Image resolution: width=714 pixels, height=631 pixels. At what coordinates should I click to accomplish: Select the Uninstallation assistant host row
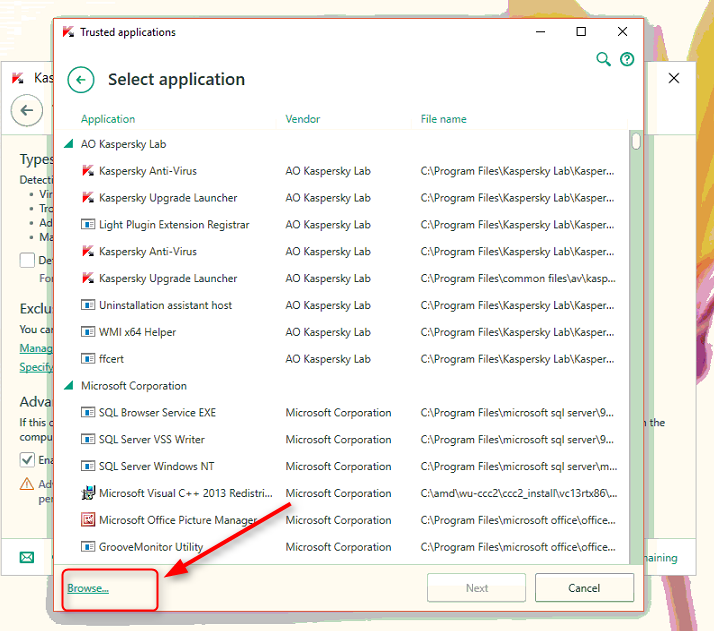point(342,305)
